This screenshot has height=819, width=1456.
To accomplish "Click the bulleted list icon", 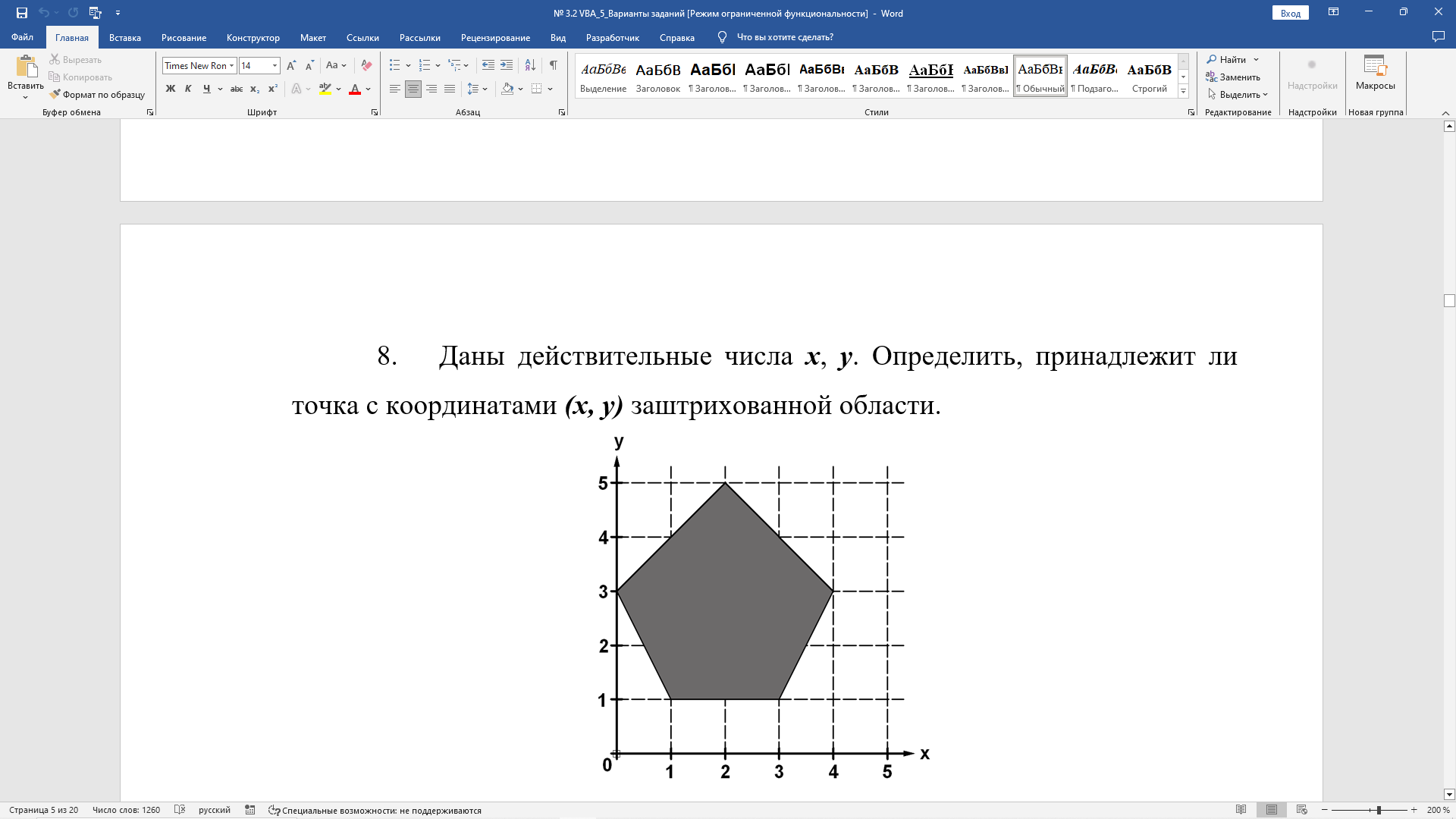I will 394,65.
